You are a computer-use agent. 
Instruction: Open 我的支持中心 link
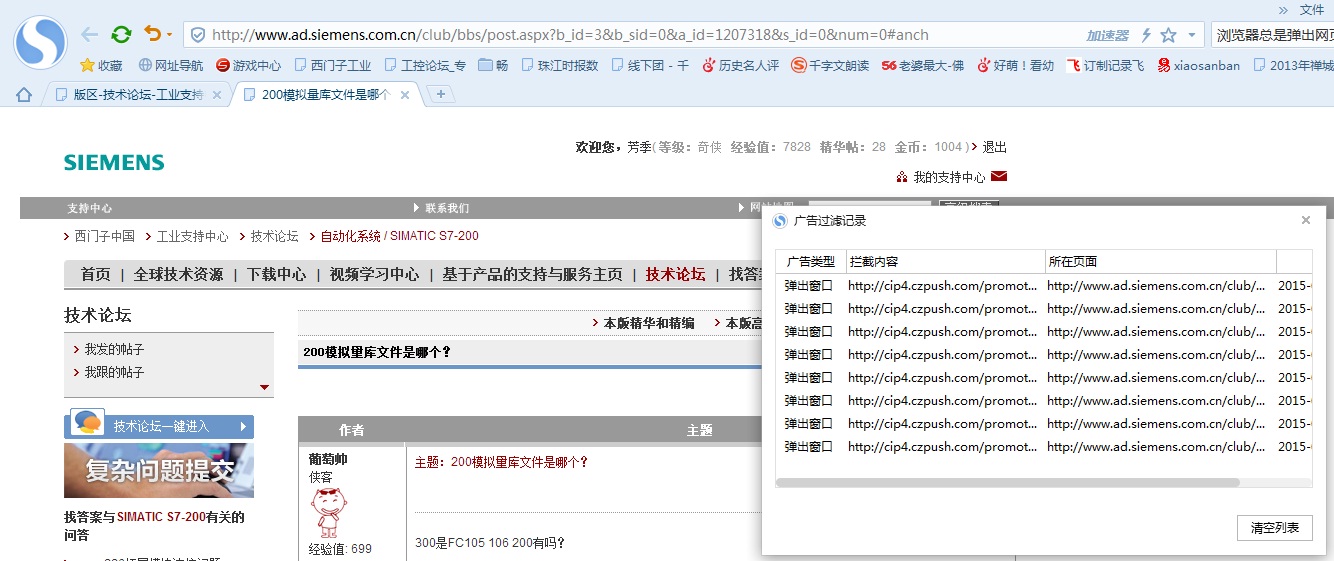[949, 177]
